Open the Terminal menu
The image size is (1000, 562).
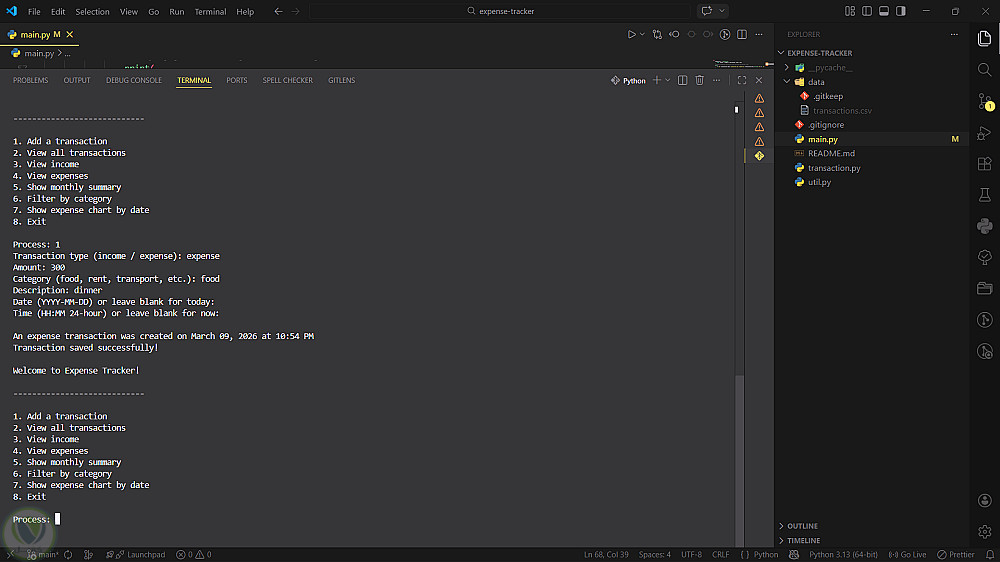point(210,12)
